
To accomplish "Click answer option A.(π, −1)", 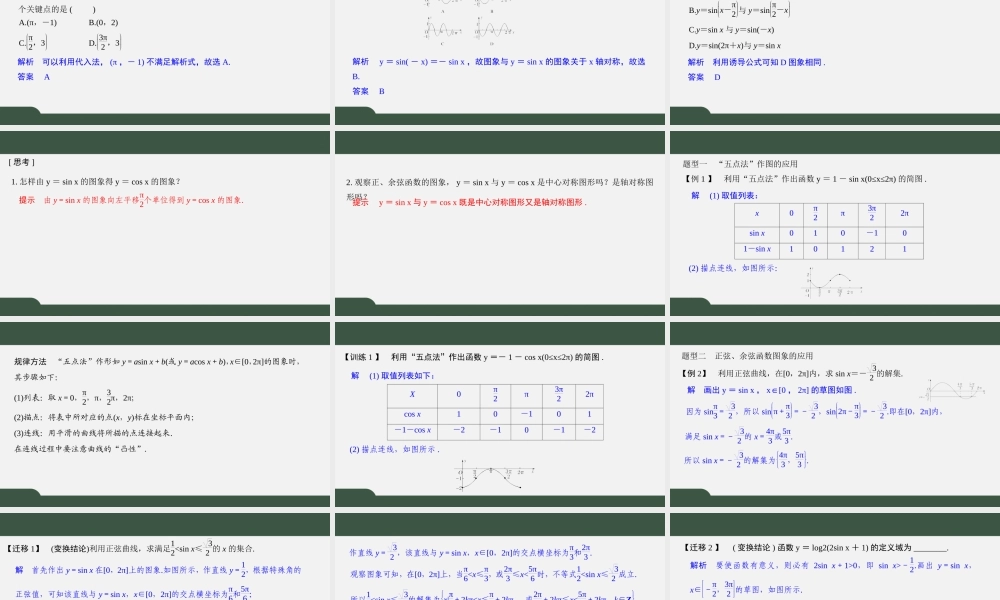I will tap(38, 22).
